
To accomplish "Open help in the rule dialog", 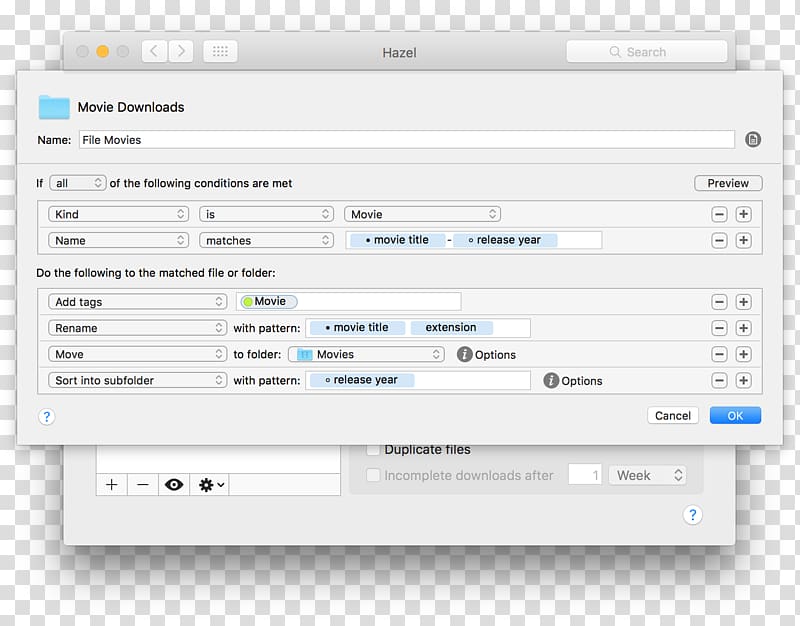I will [46, 417].
